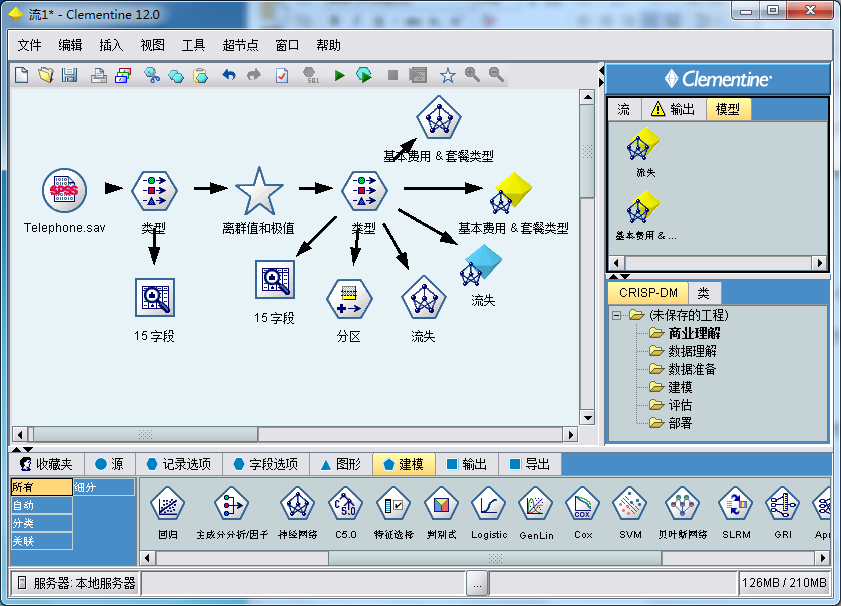841x606 pixels.
Task: Select the 15 字段 node below 离群值和极值
Action: tap(275, 279)
